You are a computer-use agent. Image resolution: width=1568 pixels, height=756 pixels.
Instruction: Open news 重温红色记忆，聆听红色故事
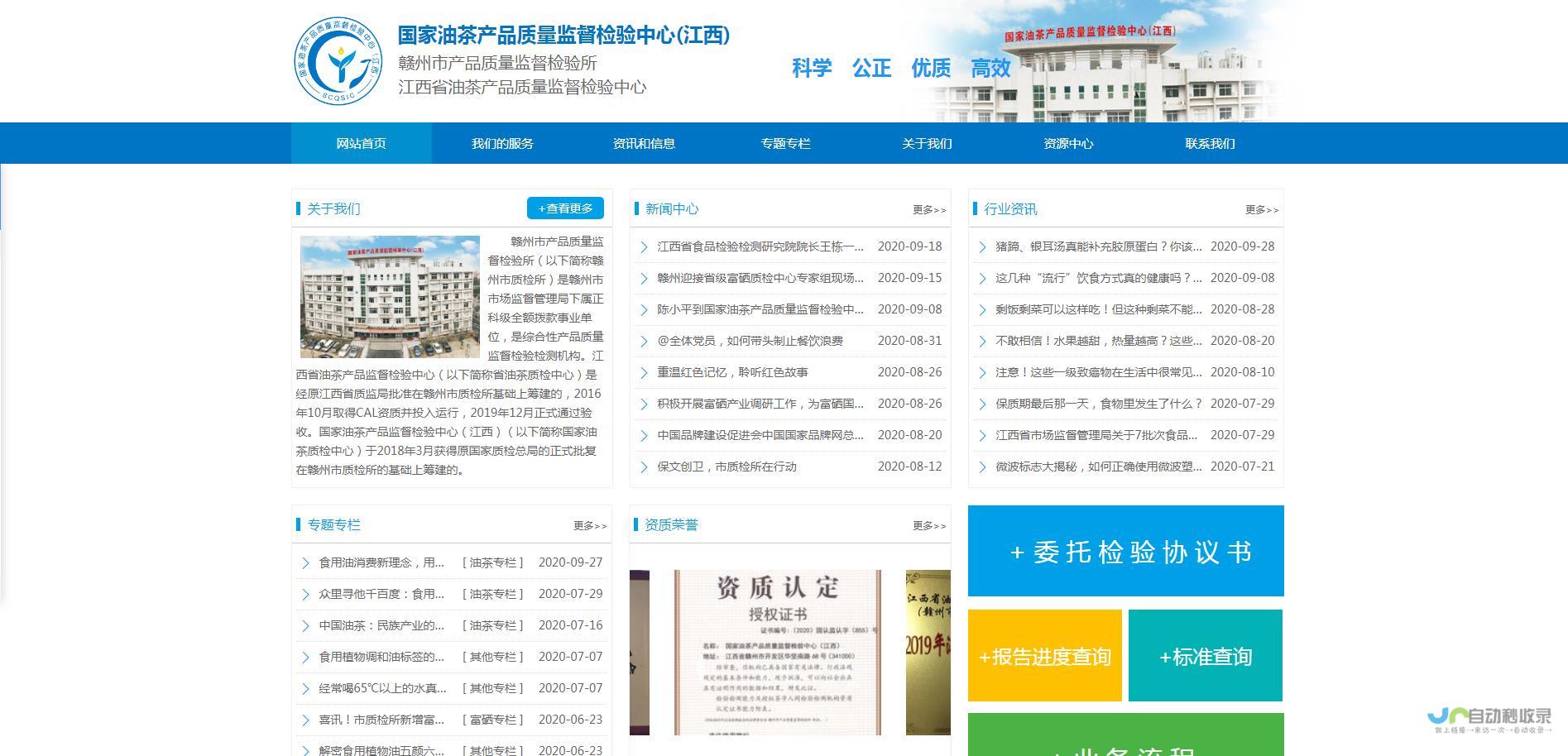pyautogui.click(x=732, y=372)
